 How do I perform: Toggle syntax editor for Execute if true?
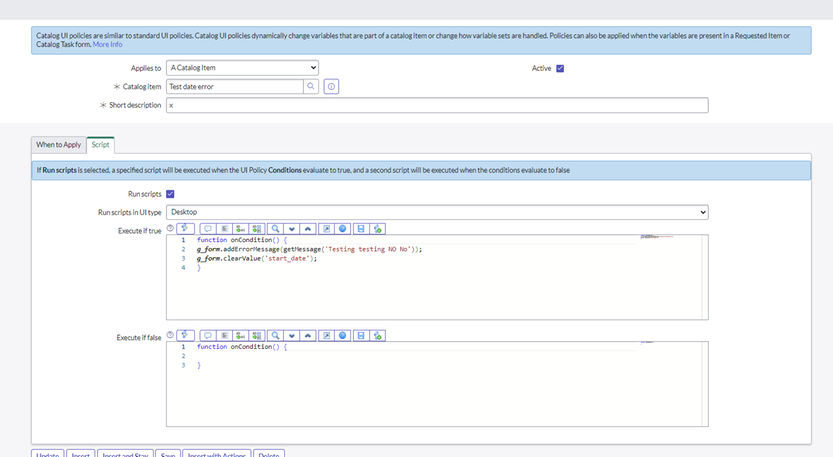pos(185,228)
